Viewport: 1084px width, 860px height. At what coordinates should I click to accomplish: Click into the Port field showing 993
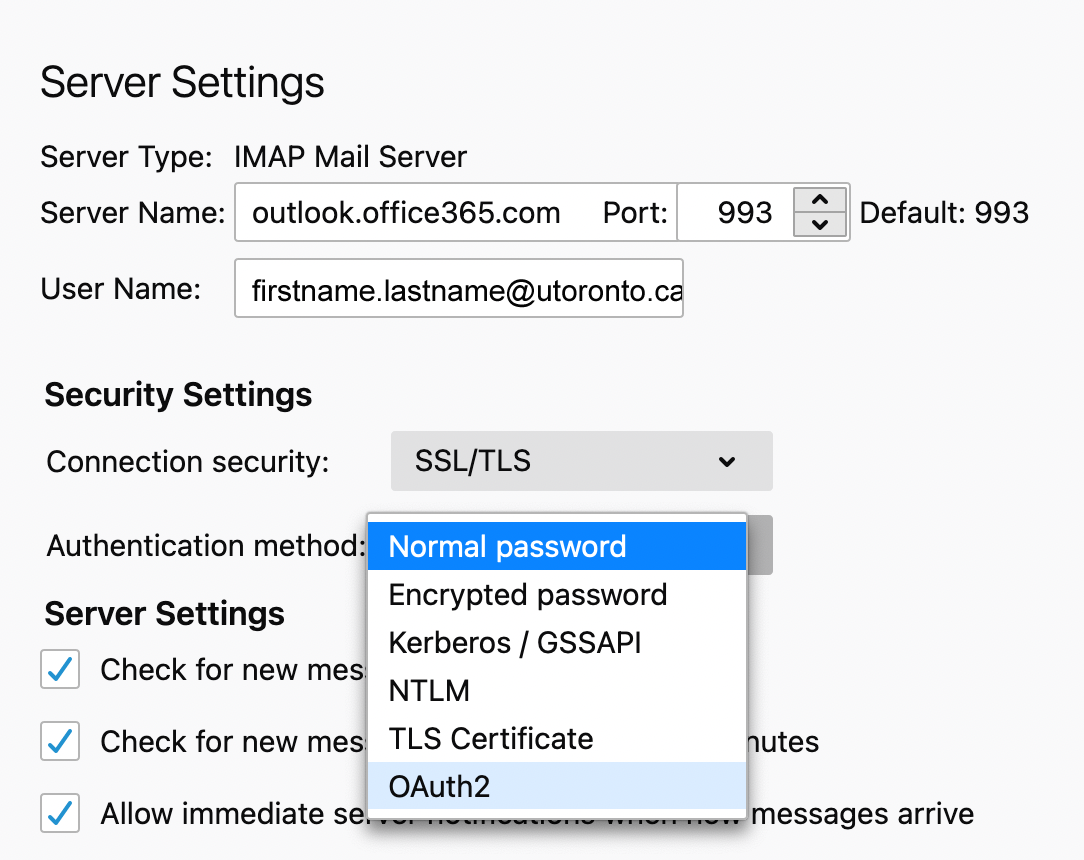(735, 212)
